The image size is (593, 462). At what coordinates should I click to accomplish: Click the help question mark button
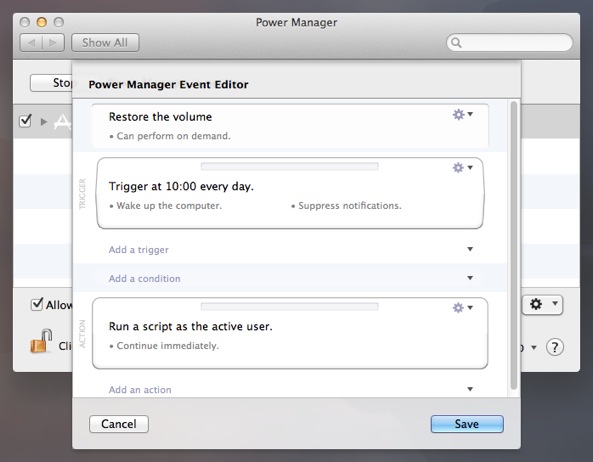pos(554,347)
